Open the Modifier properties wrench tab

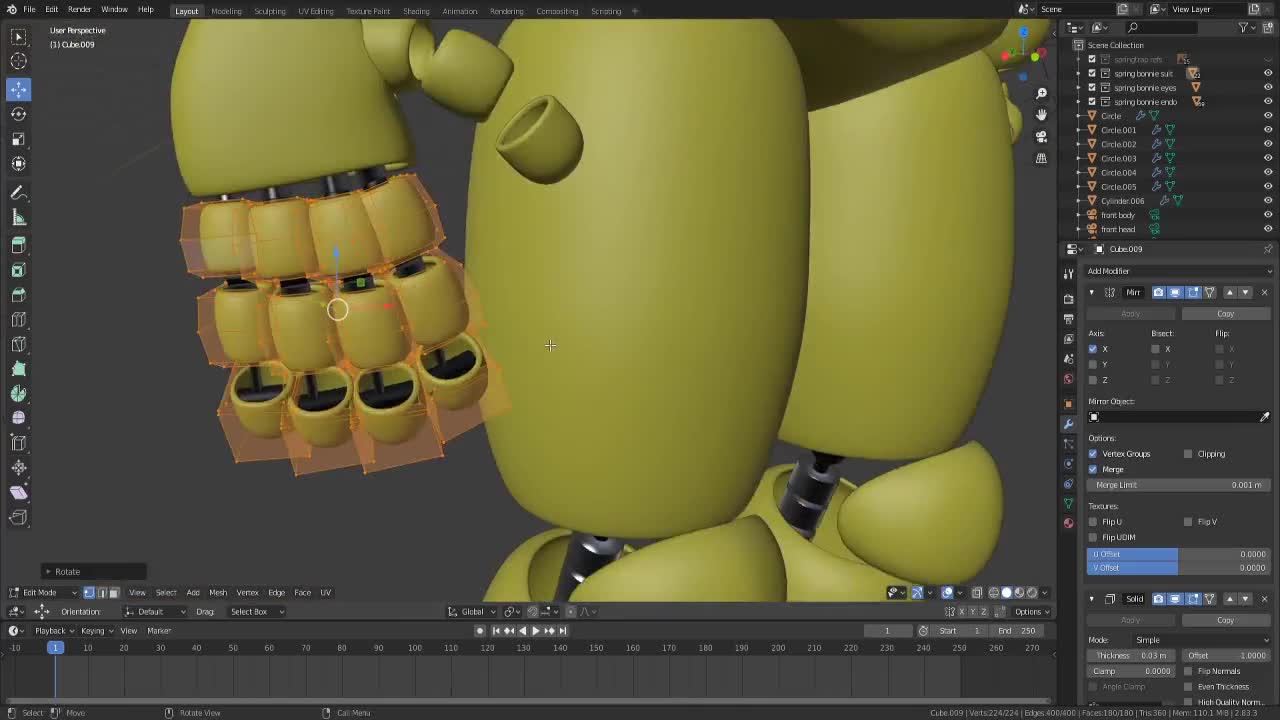coord(1068,423)
